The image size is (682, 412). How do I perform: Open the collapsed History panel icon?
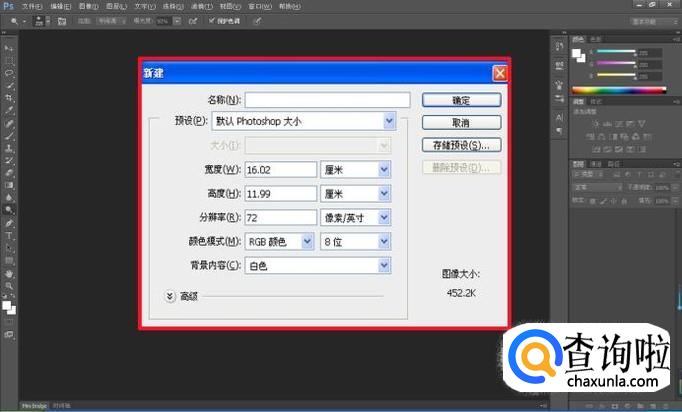[x=559, y=46]
